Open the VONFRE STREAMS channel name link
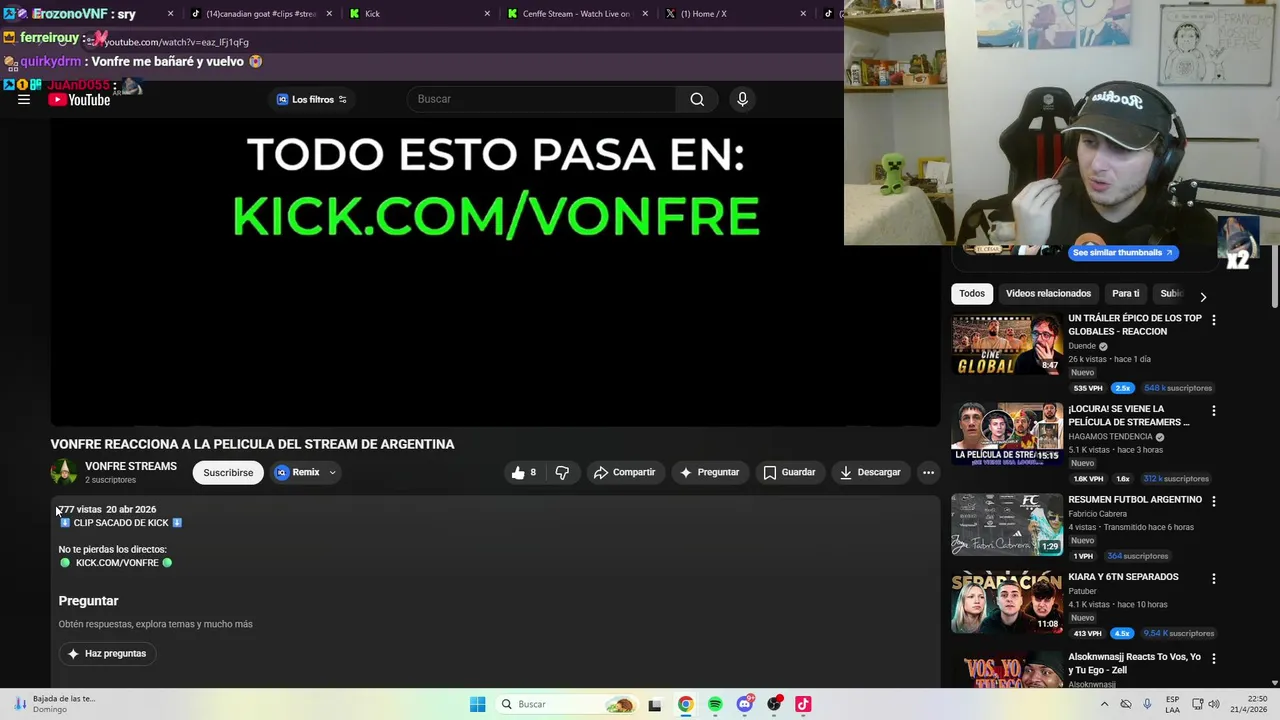The height and width of the screenshot is (720, 1280). point(131,466)
